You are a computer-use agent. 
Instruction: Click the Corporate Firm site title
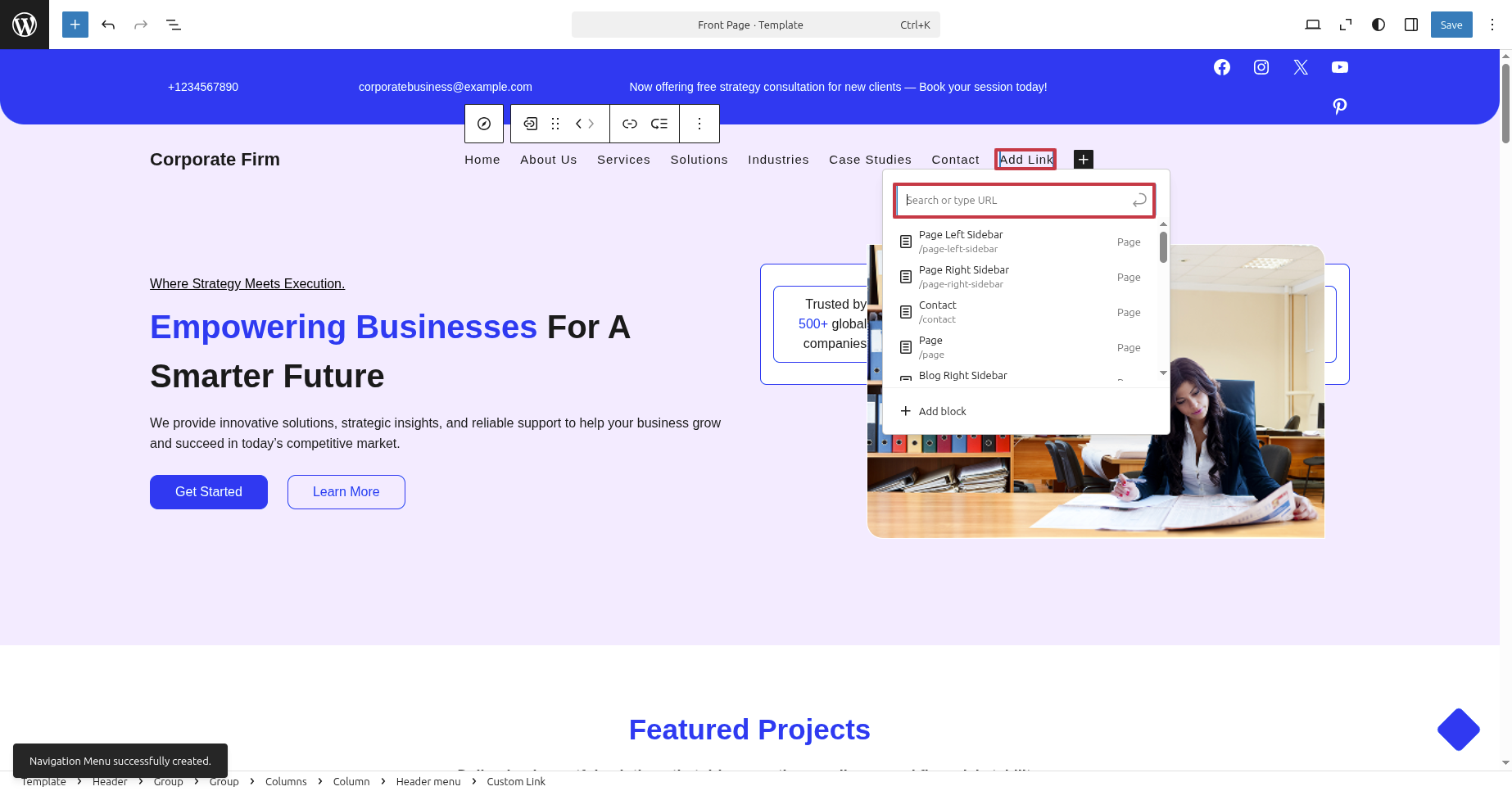click(x=215, y=160)
